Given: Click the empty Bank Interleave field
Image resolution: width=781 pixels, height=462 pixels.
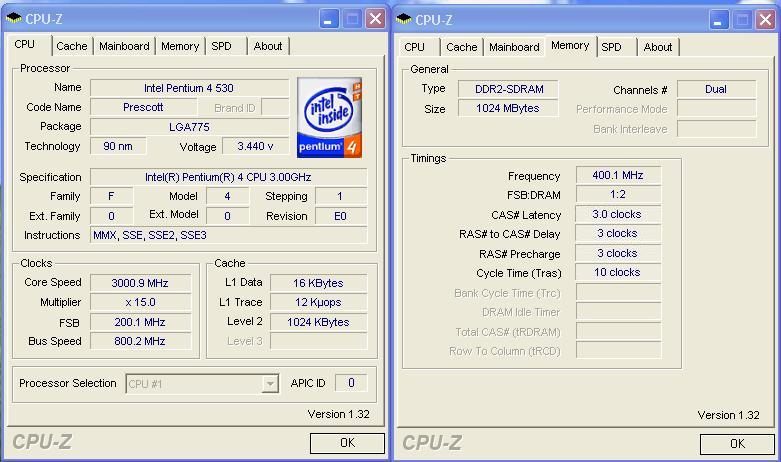Looking at the screenshot, I should tap(716, 128).
